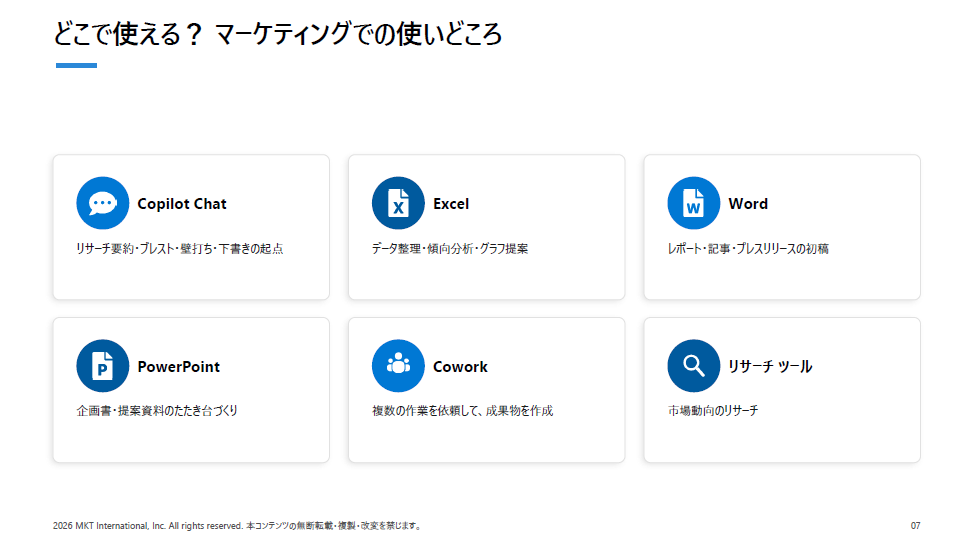Click the slide title どこで使える？
This screenshot has height=542, width=971.
[x=128, y=34]
